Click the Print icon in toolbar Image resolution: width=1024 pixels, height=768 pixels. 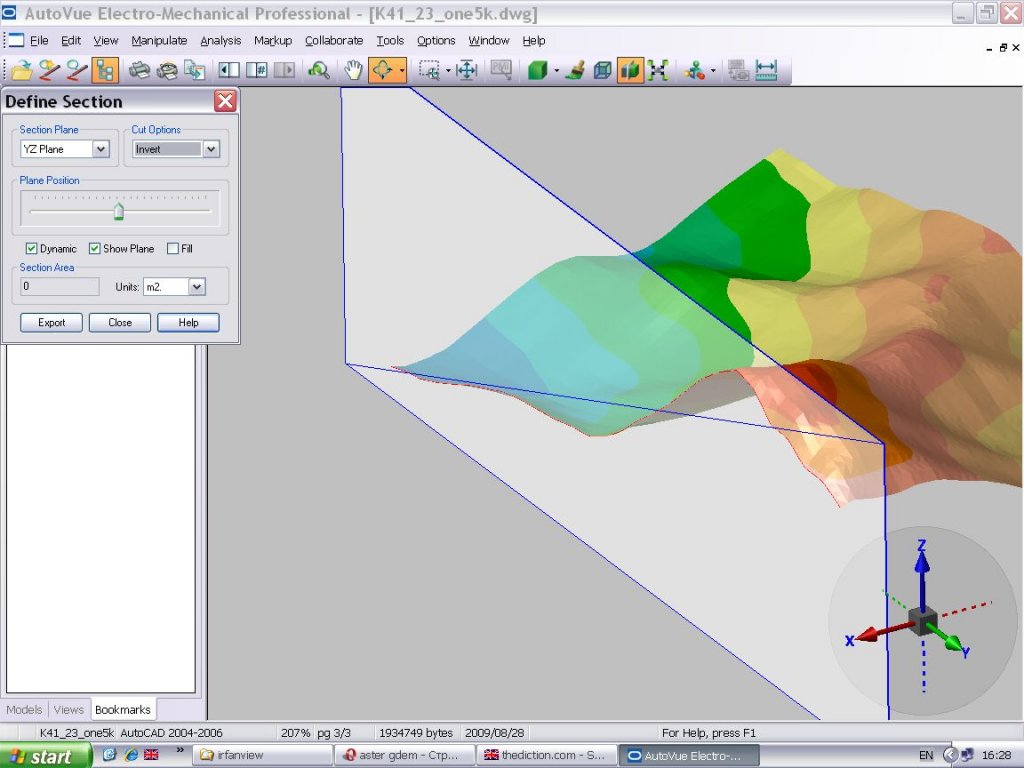point(140,70)
